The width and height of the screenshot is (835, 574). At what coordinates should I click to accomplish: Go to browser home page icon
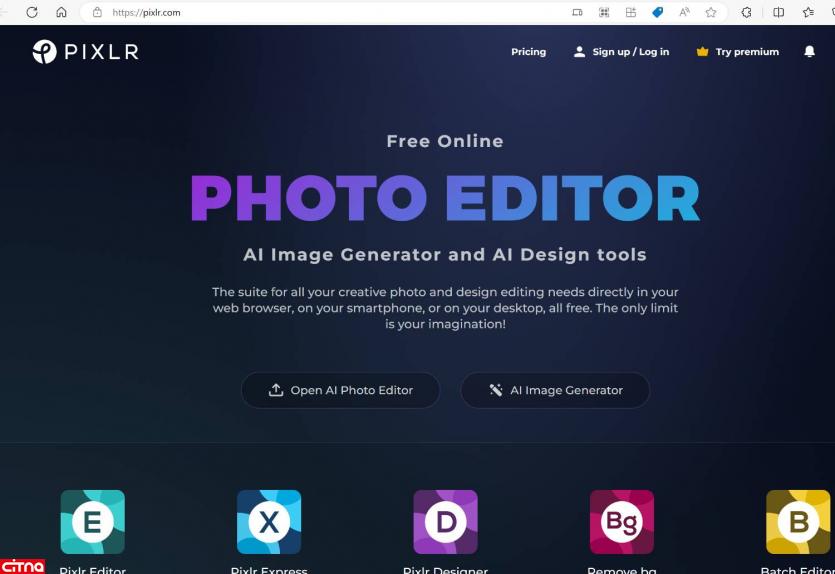point(61,12)
